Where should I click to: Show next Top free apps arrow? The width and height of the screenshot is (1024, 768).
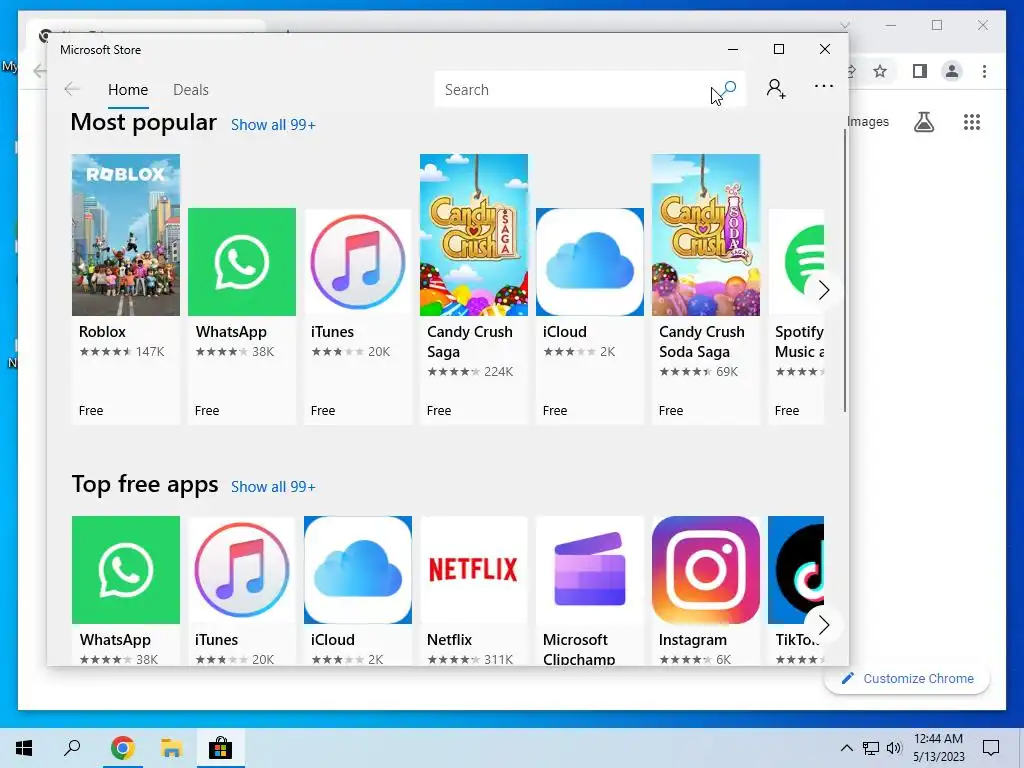point(824,625)
